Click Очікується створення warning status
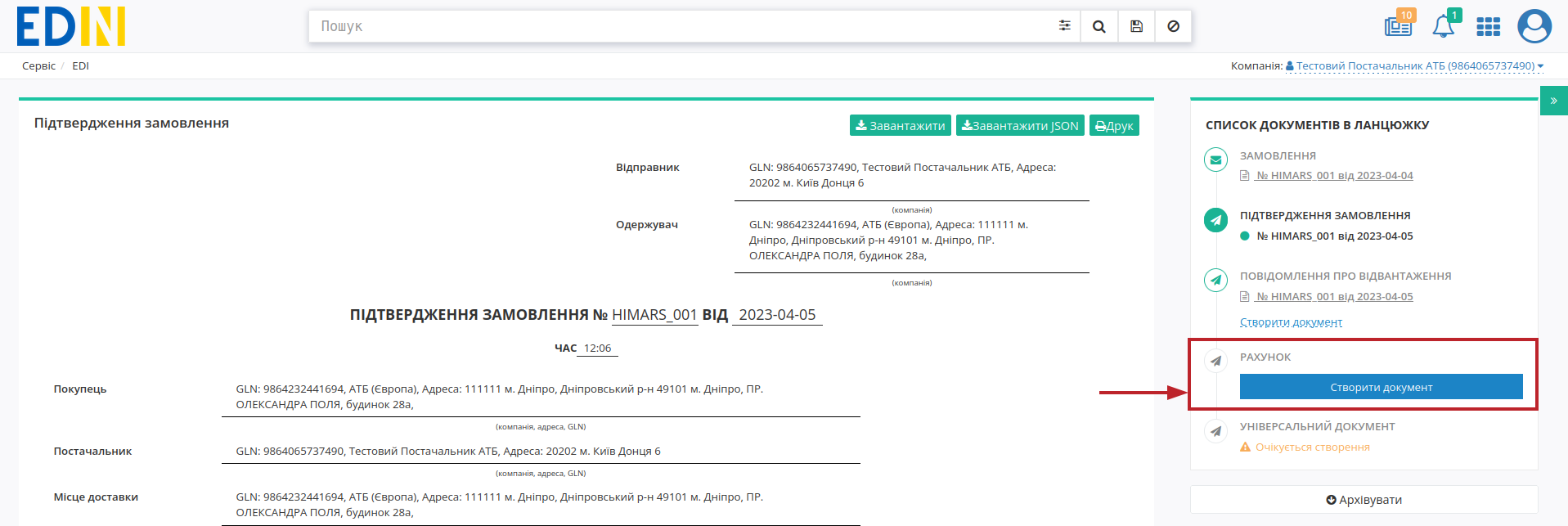This screenshot has height=526, width=1568. tap(1305, 447)
